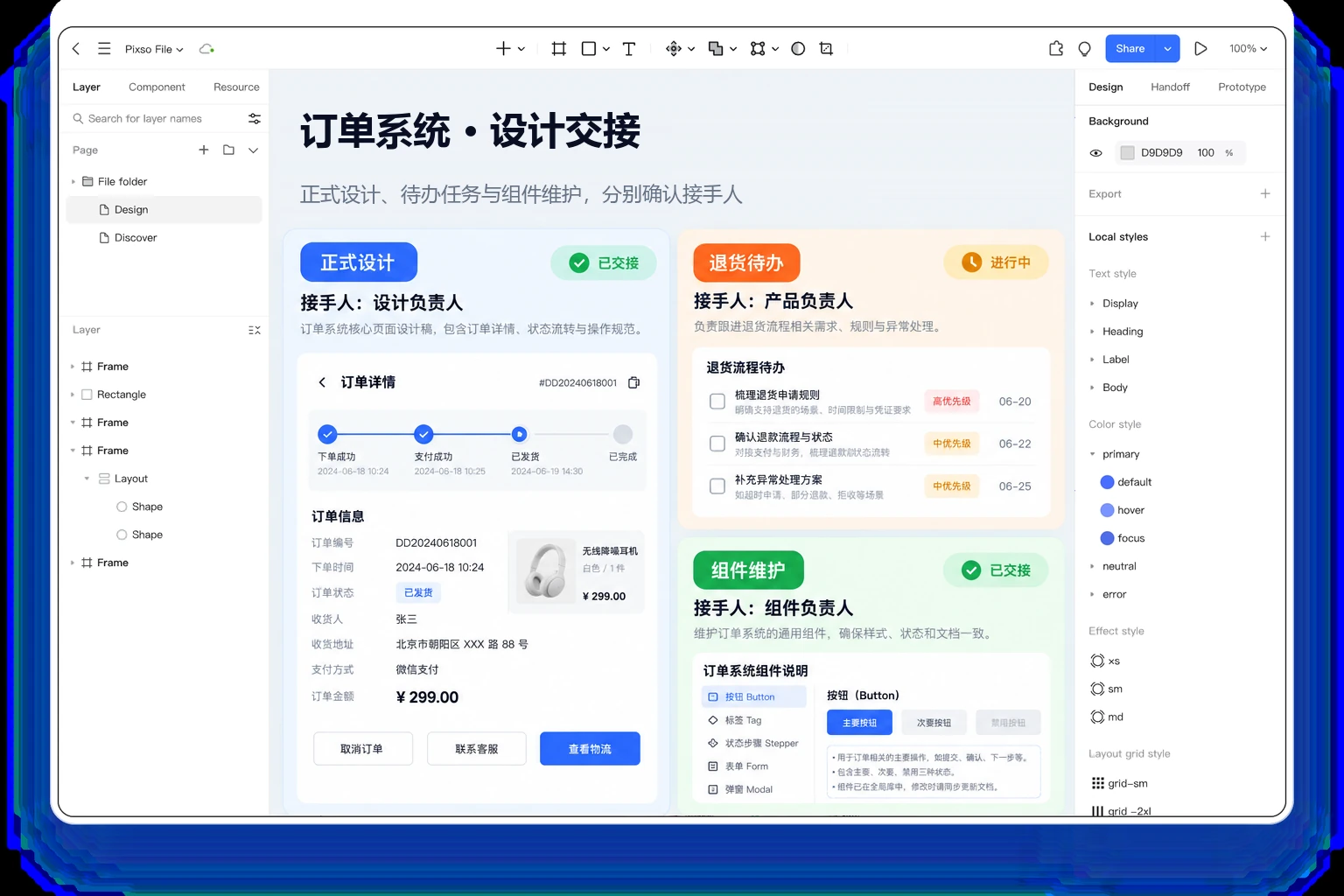Image resolution: width=1344 pixels, height=896 pixels.
Task: Expand the File folder tree item
Action: pos(73,182)
